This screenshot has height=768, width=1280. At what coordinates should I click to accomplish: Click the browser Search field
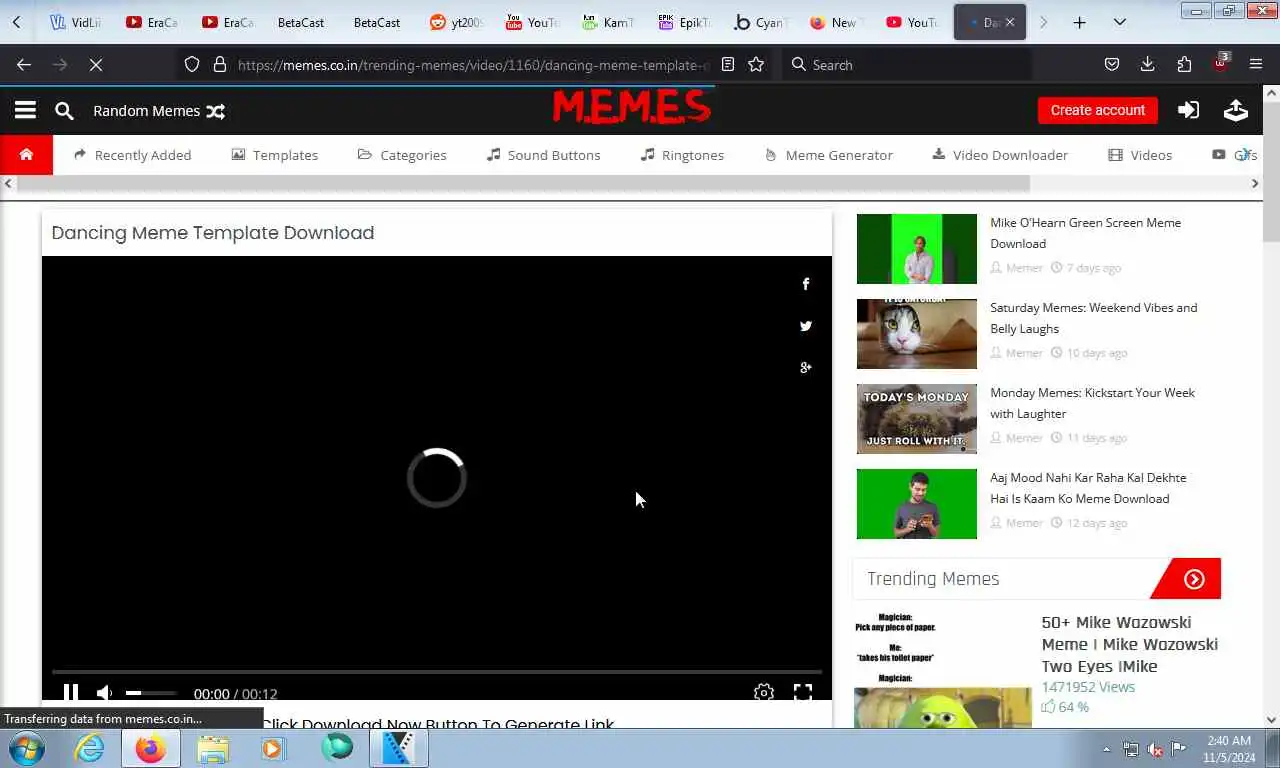coord(907,64)
